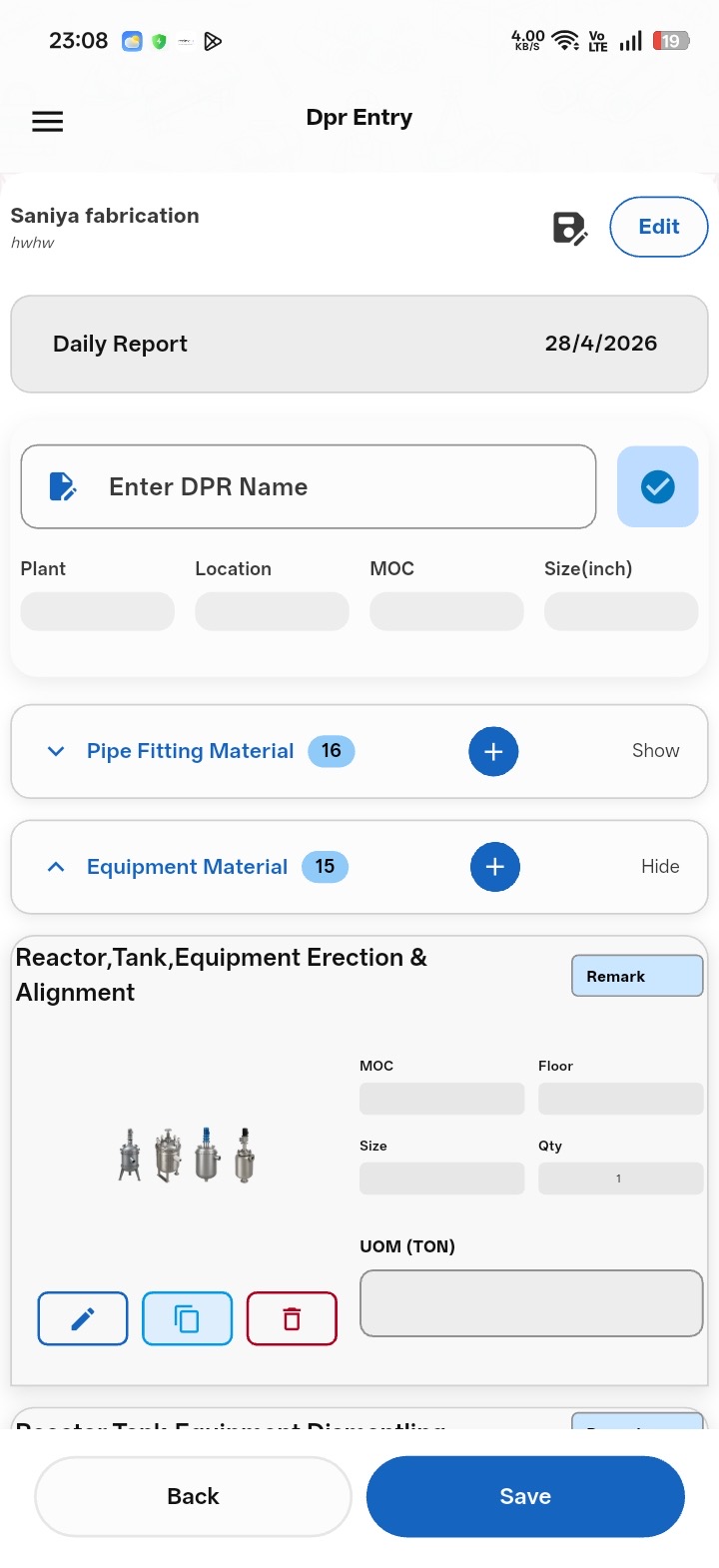Hide the Equipment Material list
719x1568 pixels.
coord(660,867)
